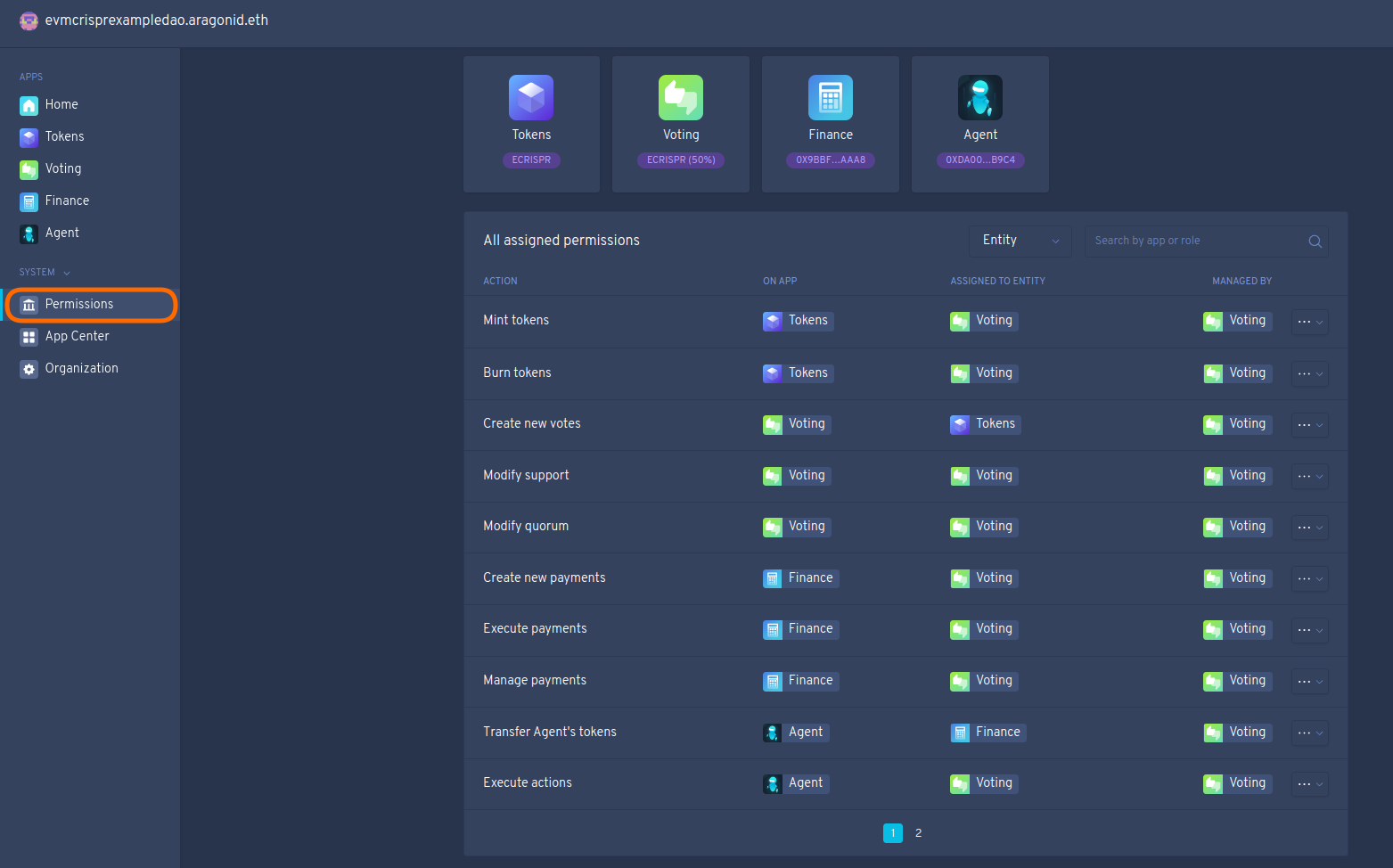The image size is (1393, 868).
Task: Open the Entity filter dropdown
Action: click(1020, 241)
